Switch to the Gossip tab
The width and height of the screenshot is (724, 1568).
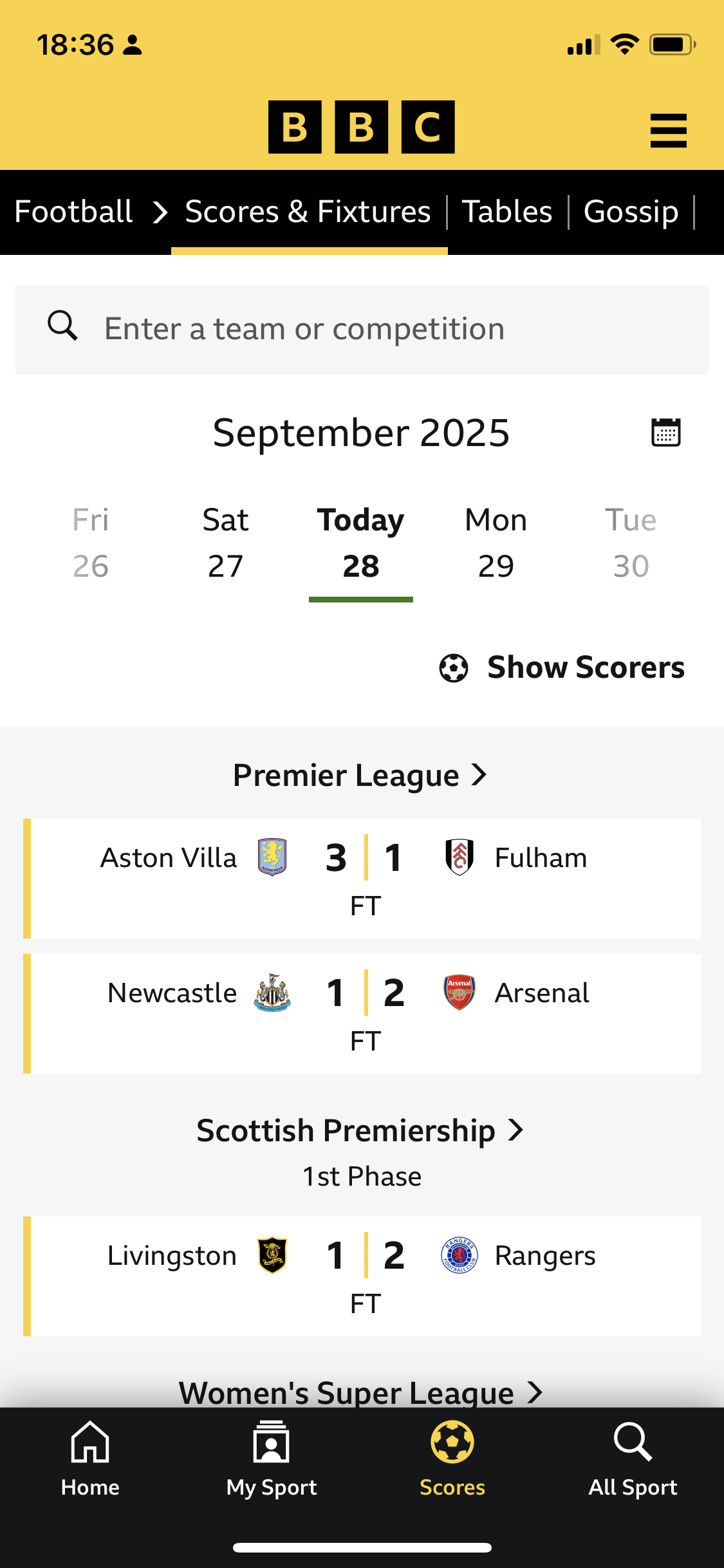(631, 212)
